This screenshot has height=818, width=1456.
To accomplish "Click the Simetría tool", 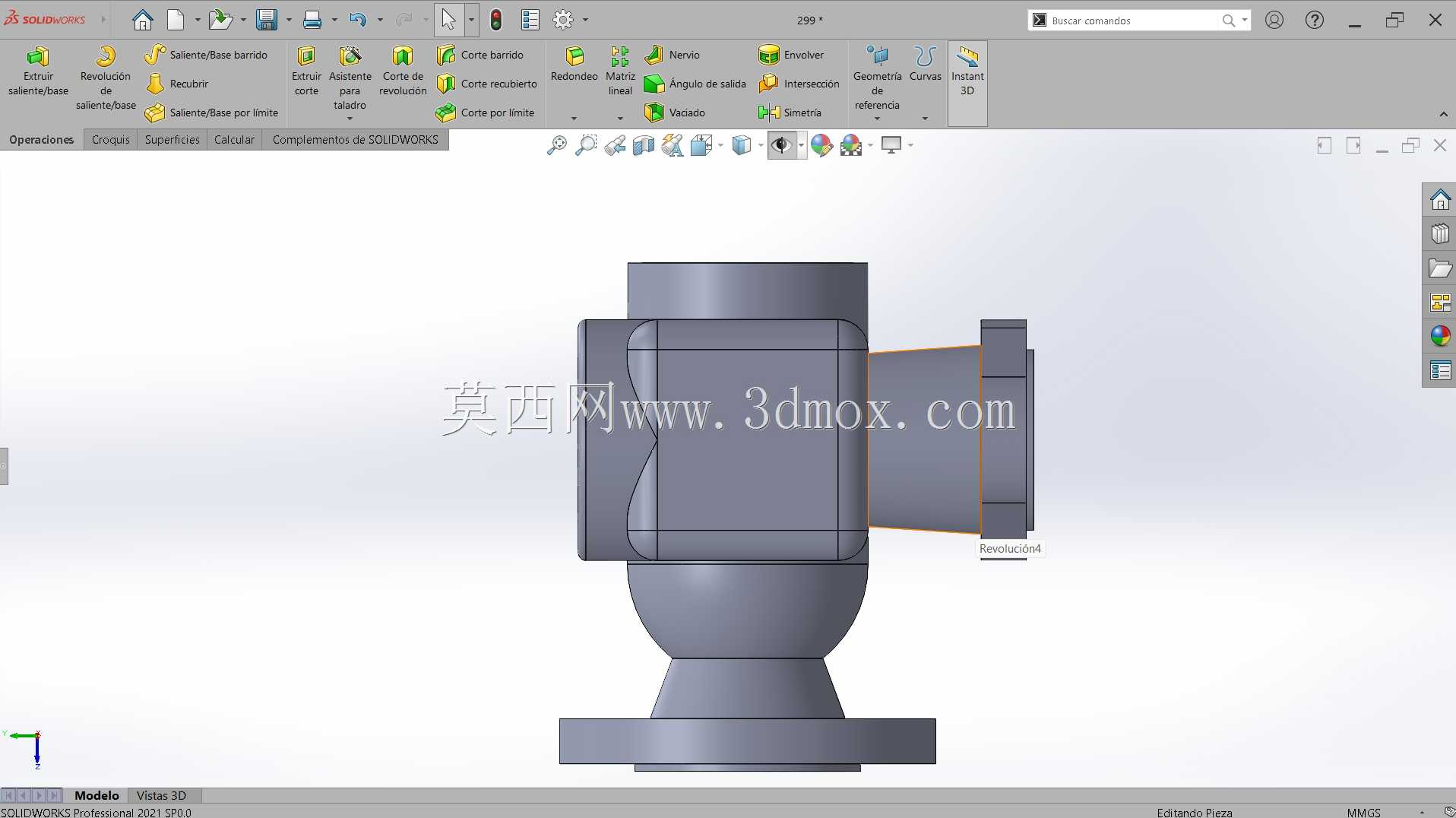I will 790,113.
